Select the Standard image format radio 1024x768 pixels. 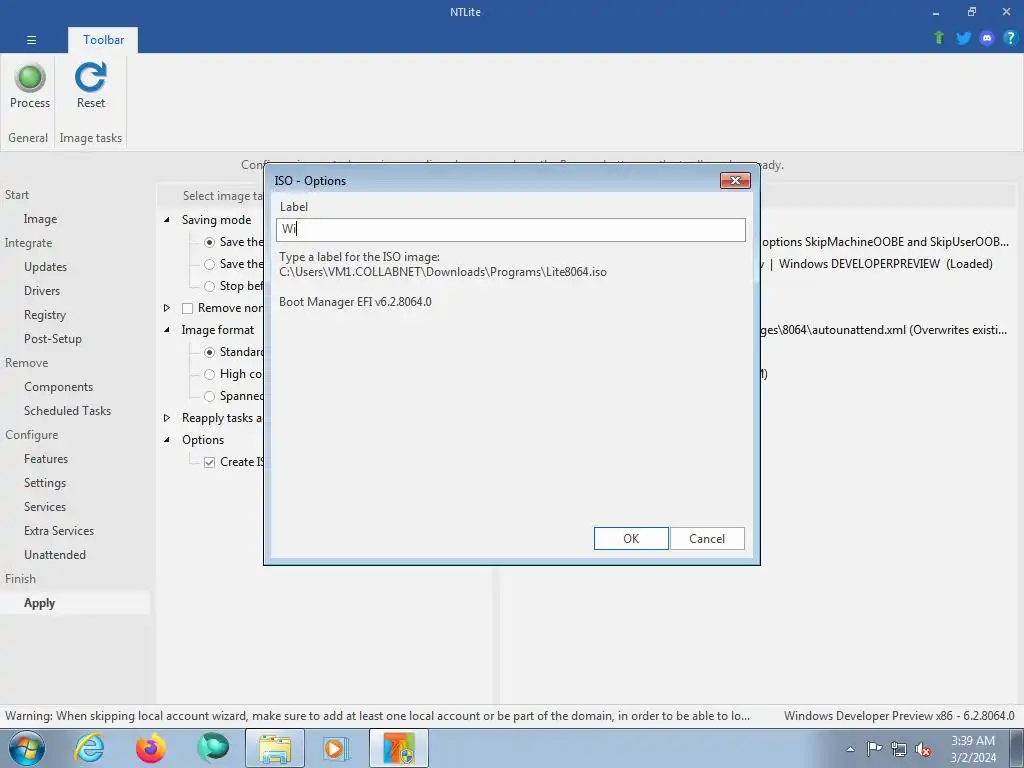(x=209, y=352)
